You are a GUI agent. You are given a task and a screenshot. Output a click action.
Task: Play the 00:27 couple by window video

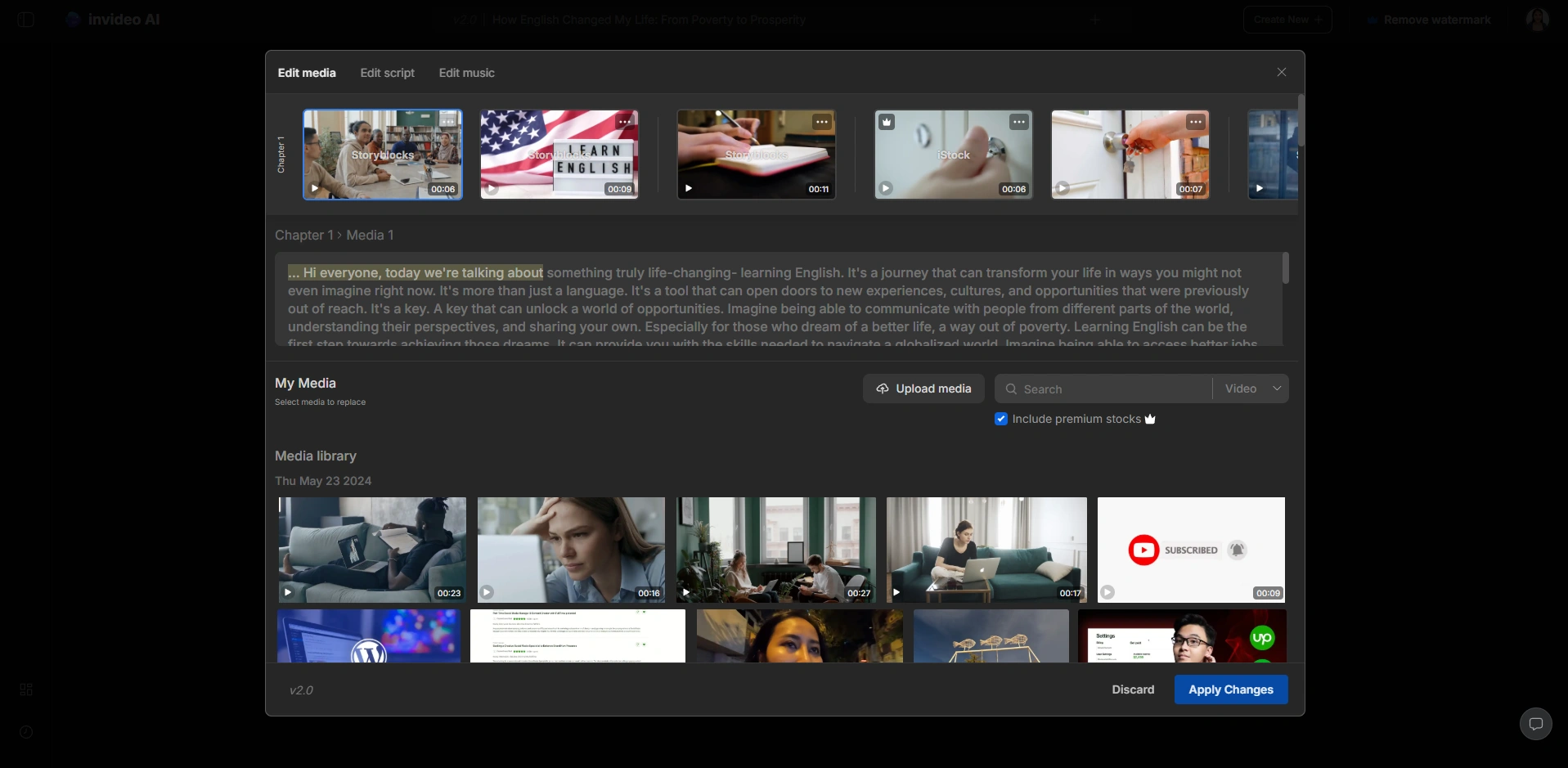(x=686, y=592)
